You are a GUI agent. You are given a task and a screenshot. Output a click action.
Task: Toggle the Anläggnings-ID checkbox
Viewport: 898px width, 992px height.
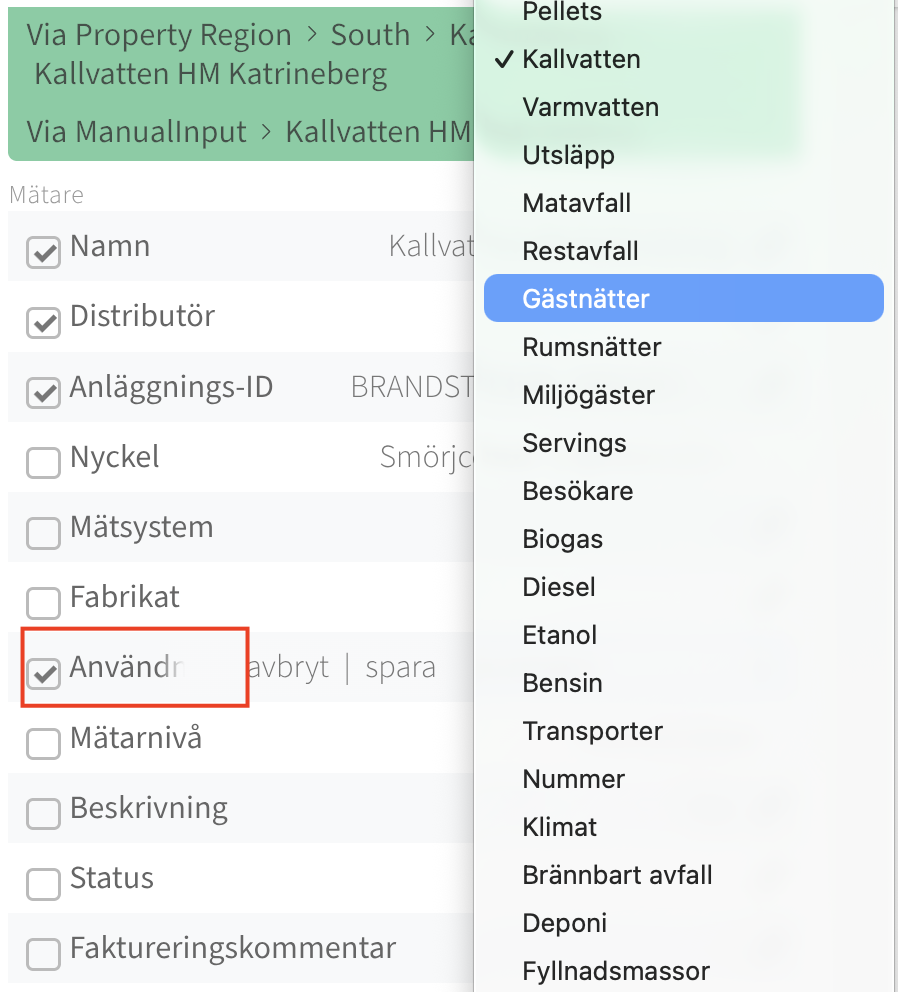click(44, 393)
